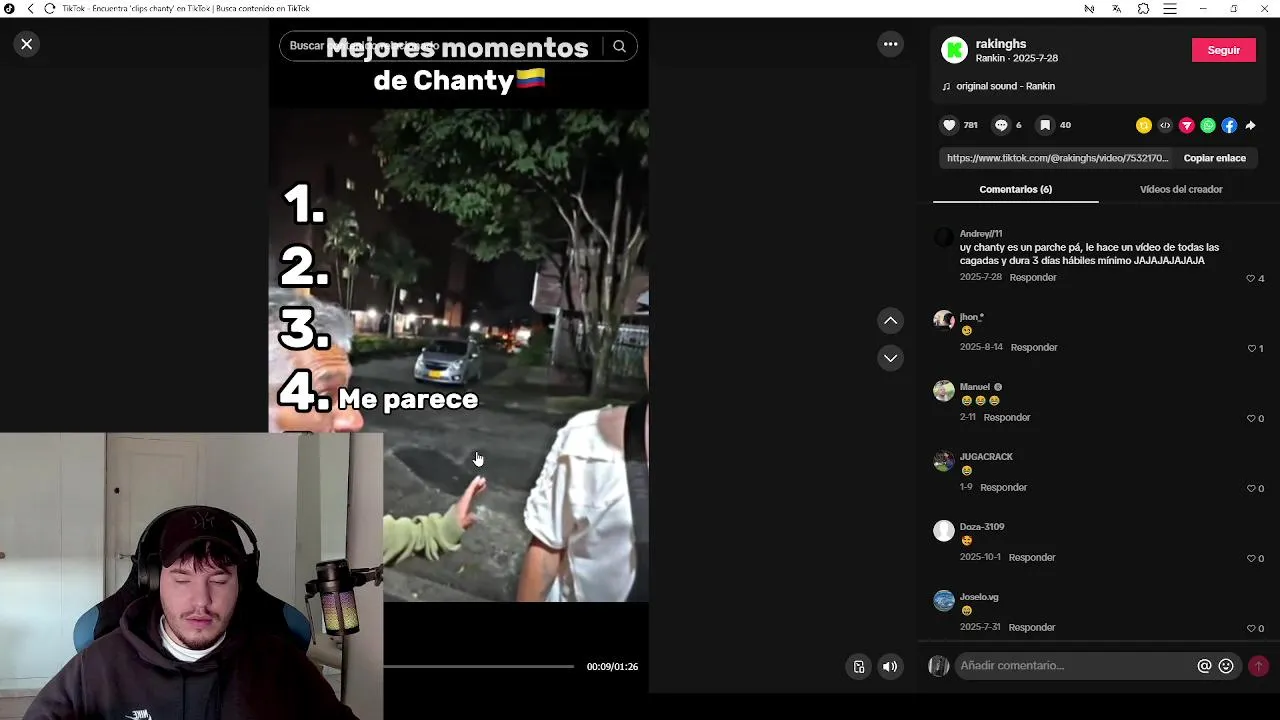
Task: Open comments via the speech bubble icon
Action: click(1001, 125)
